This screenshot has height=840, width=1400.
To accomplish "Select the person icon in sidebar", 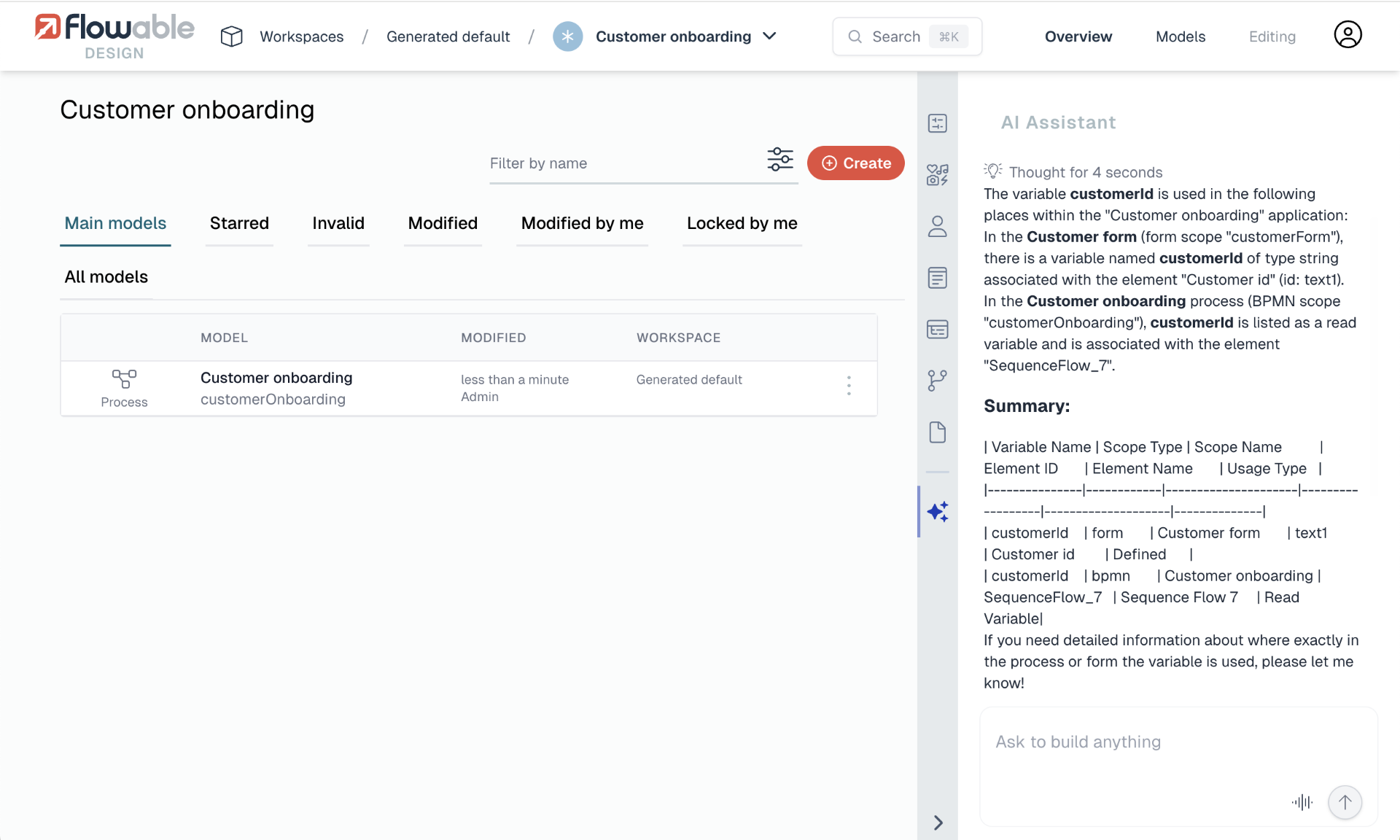I will pyautogui.click(x=938, y=226).
